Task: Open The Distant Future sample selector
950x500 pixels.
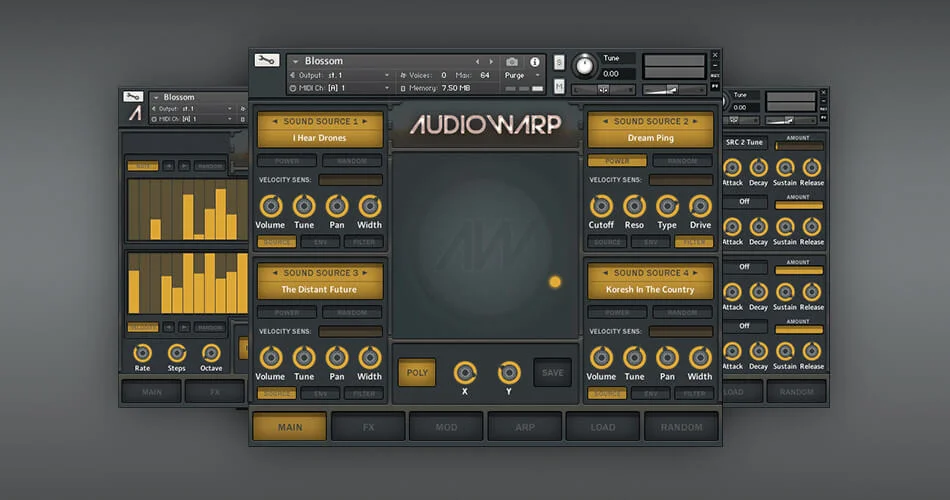Action: pyautogui.click(x=319, y=290)
